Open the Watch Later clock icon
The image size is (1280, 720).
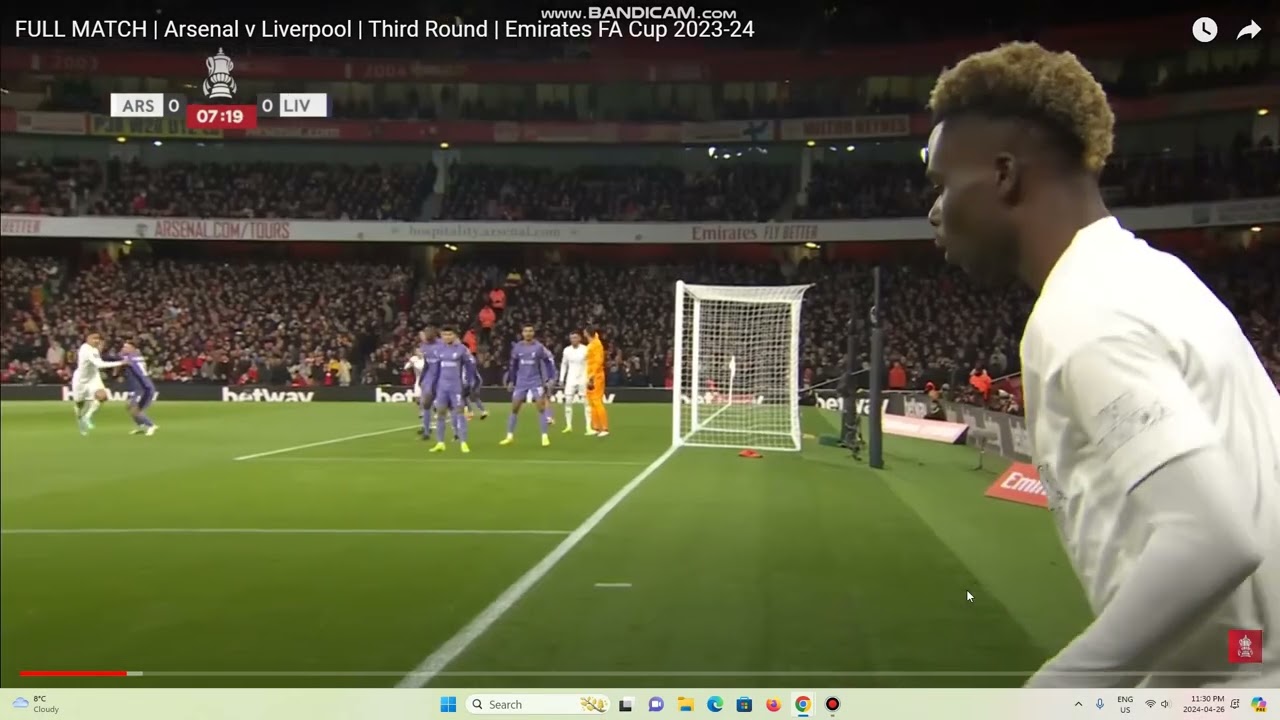coord(1204,30)
